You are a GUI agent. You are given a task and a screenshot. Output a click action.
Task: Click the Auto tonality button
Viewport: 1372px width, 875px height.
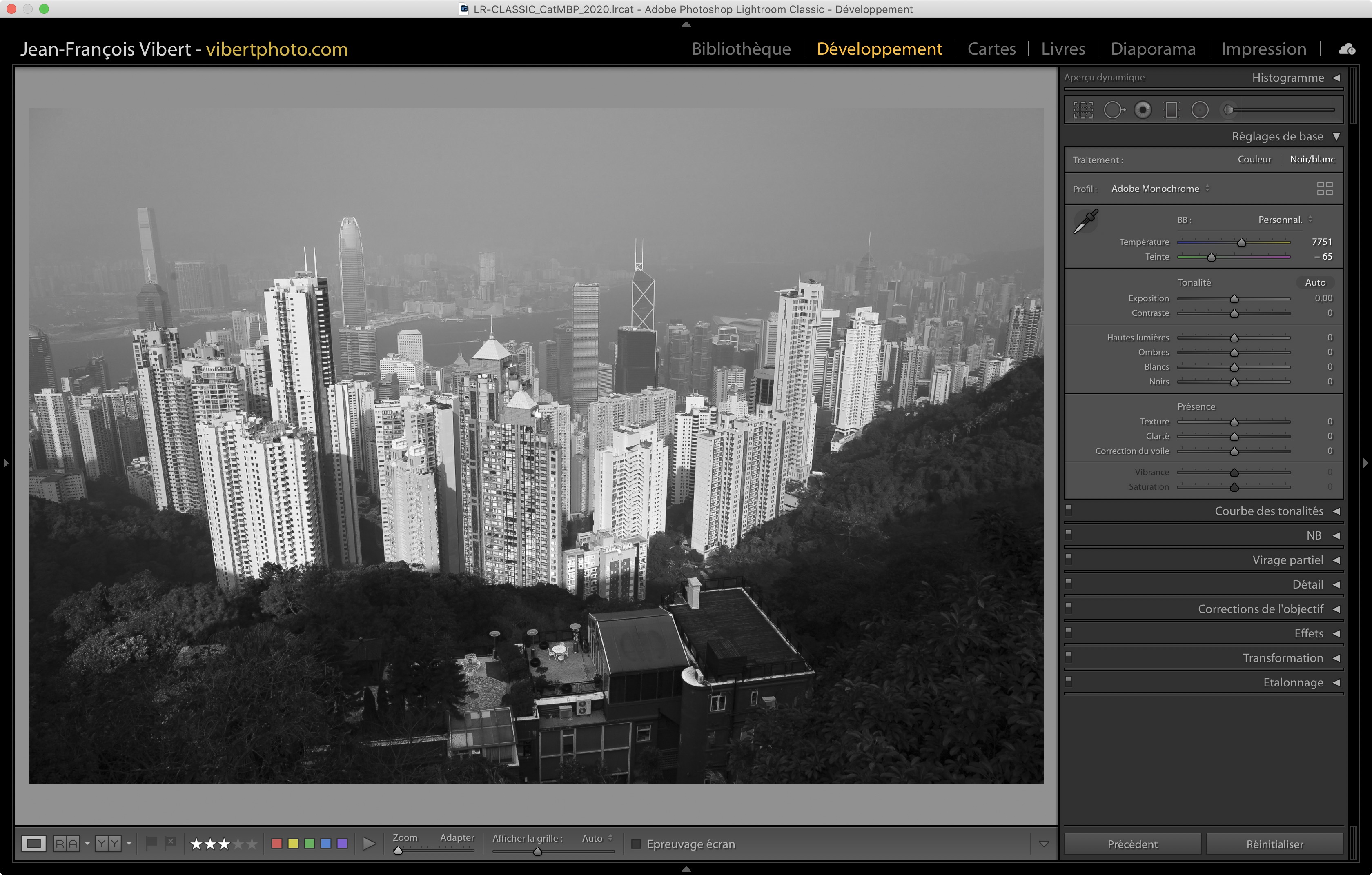pos(1315,282)
